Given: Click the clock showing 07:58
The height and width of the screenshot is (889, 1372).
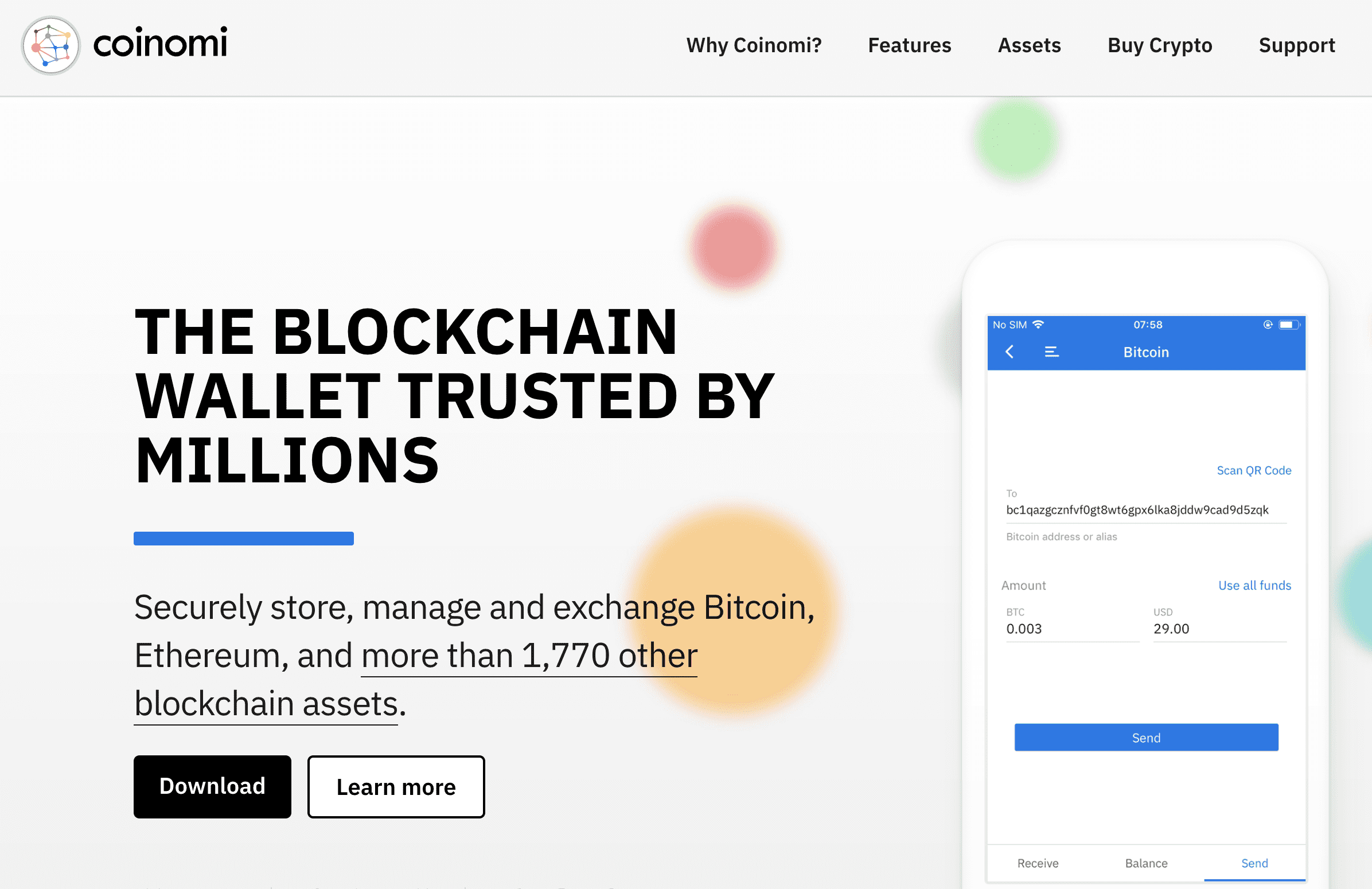Looking at the screenshot, I should [x=1148, y=324].
